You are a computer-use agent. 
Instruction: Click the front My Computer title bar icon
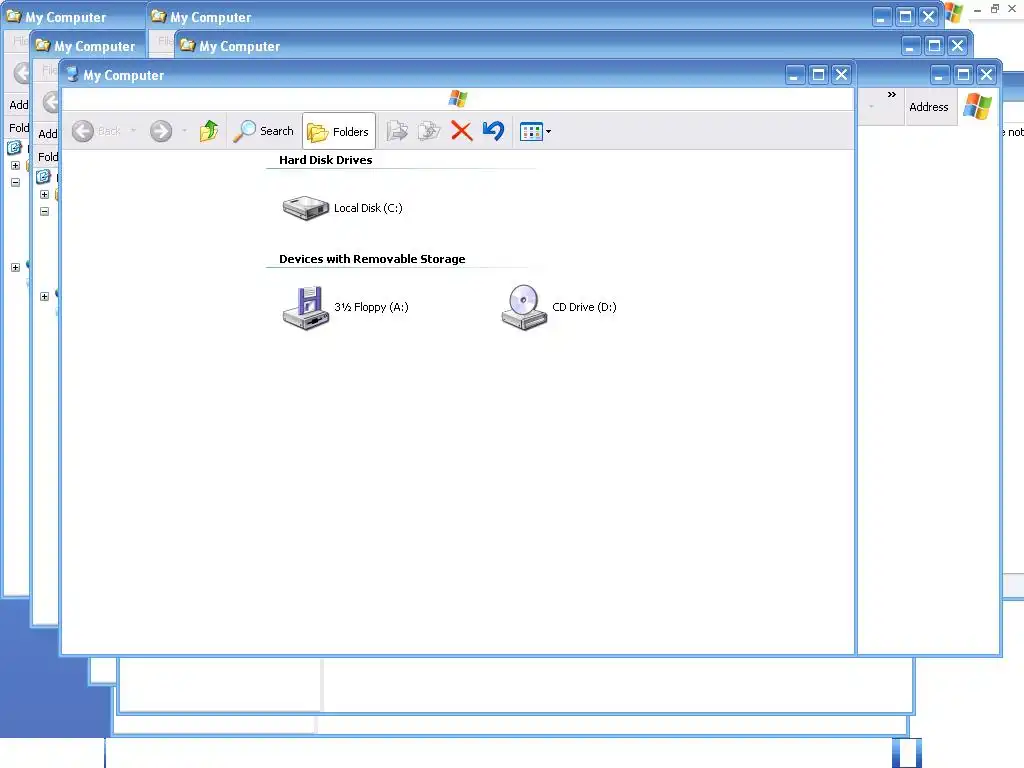72,74
